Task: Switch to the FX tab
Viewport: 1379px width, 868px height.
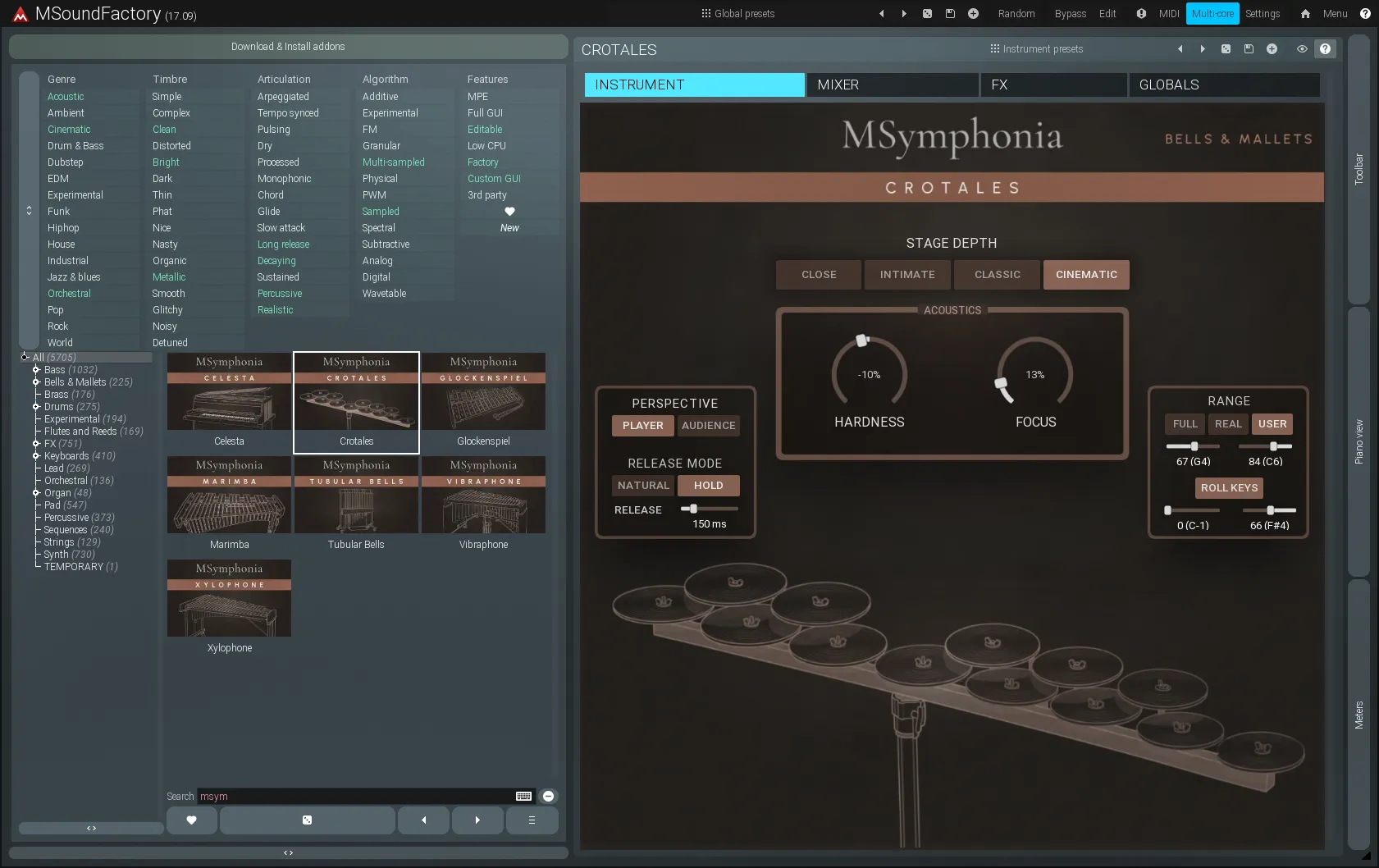Action: point(1053,85)
